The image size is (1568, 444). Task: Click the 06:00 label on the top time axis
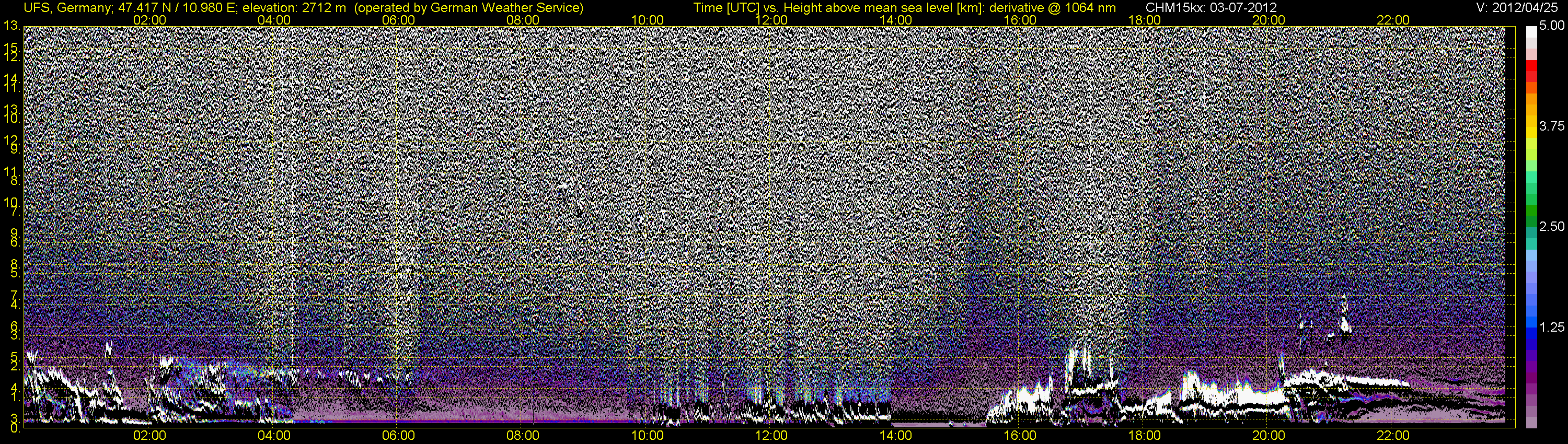pos(398,20)
